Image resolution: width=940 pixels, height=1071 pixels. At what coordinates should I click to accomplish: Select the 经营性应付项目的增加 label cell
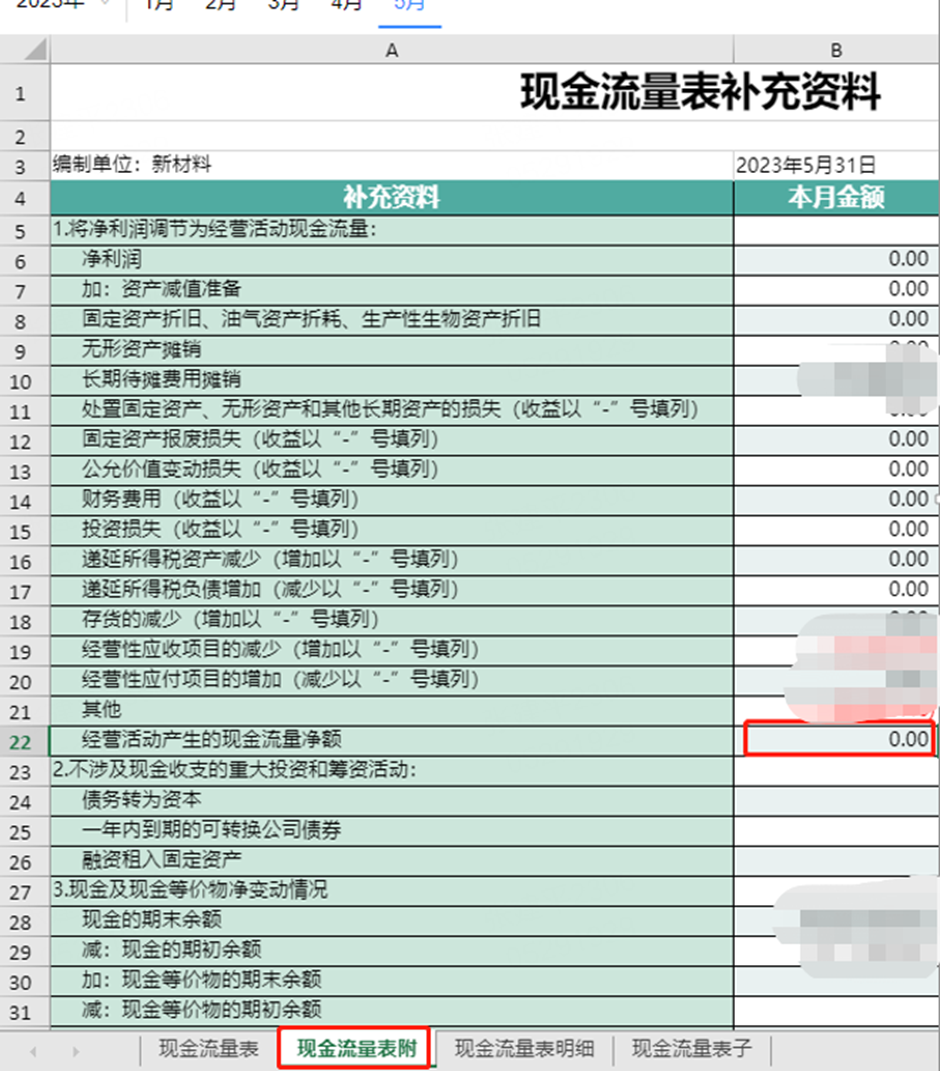391,680
